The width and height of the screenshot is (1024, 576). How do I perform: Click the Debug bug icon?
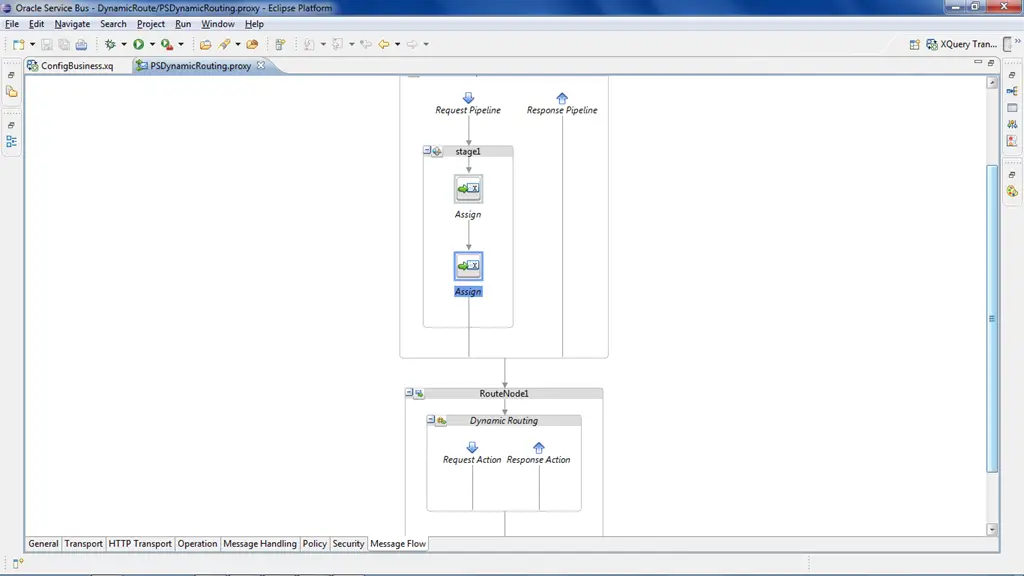point(110,44)
